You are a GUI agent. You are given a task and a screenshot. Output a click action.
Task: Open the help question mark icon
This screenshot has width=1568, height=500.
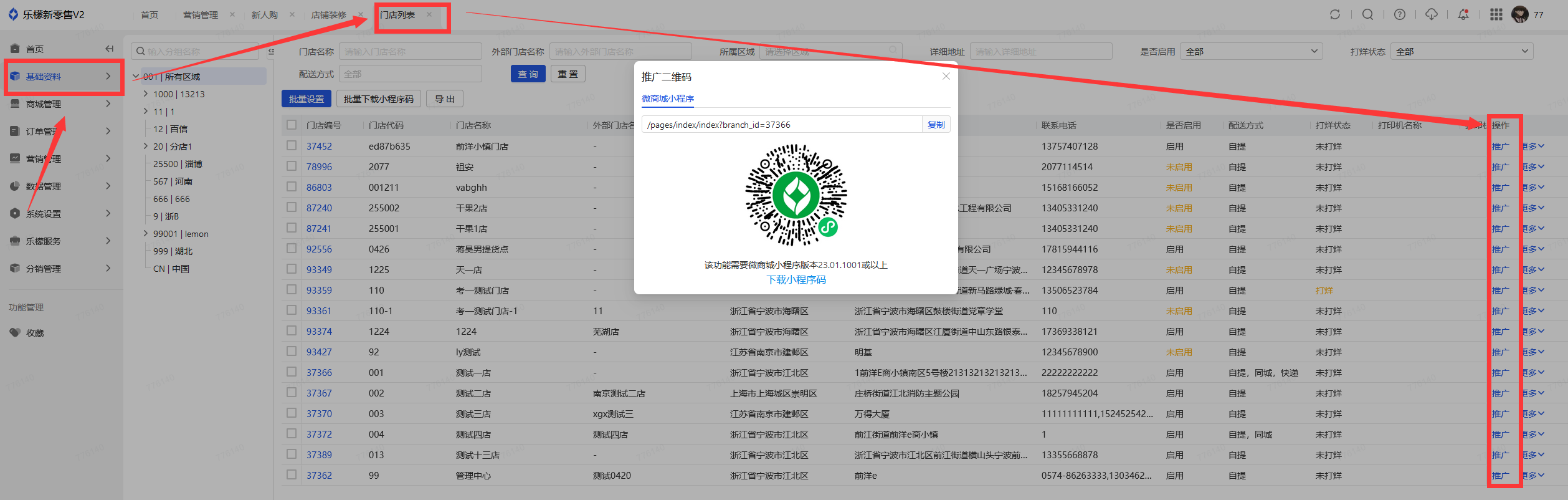[1400, 14]
